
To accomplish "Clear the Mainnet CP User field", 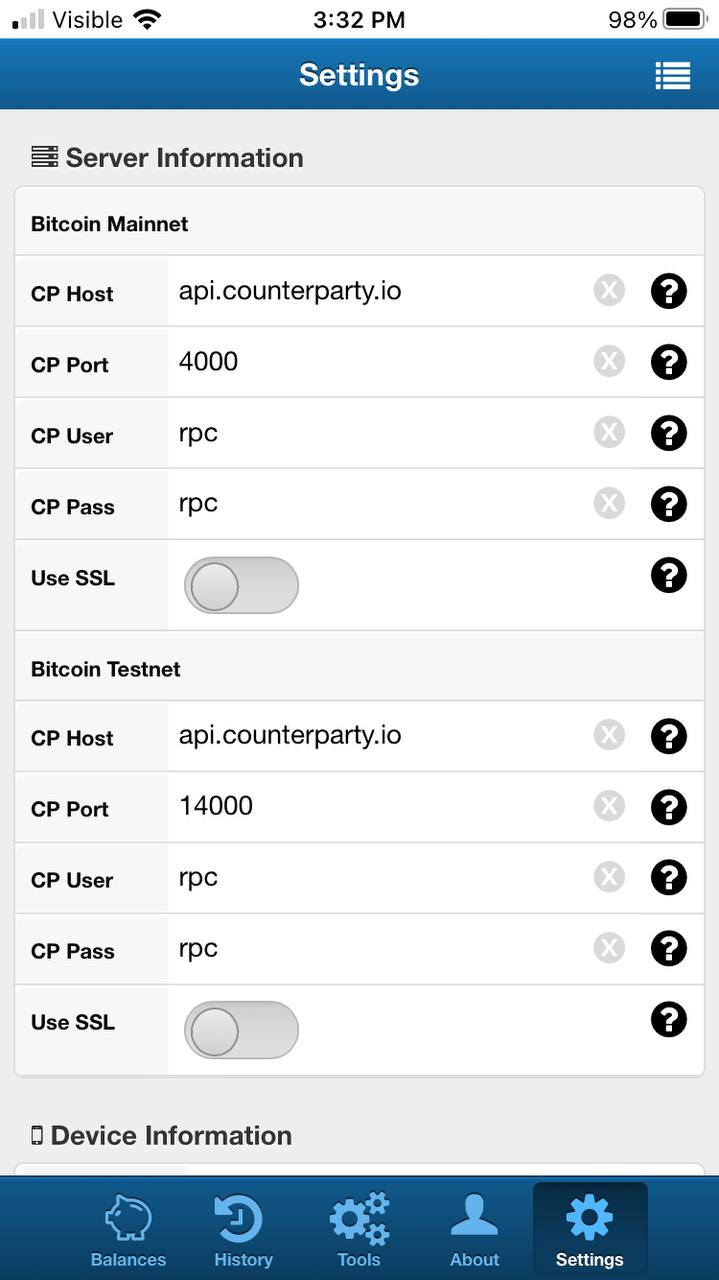I will (609, 433).
